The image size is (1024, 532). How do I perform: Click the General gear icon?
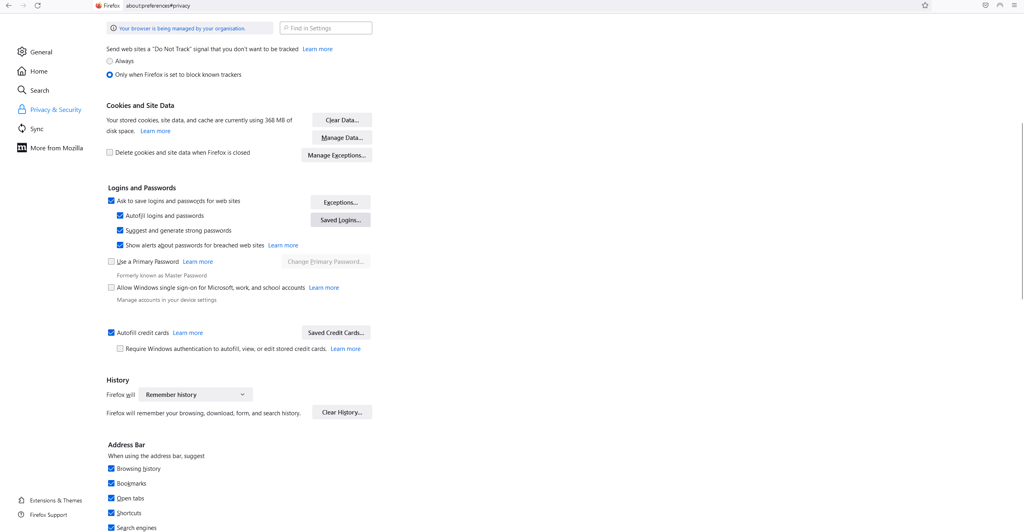[22, 52]
